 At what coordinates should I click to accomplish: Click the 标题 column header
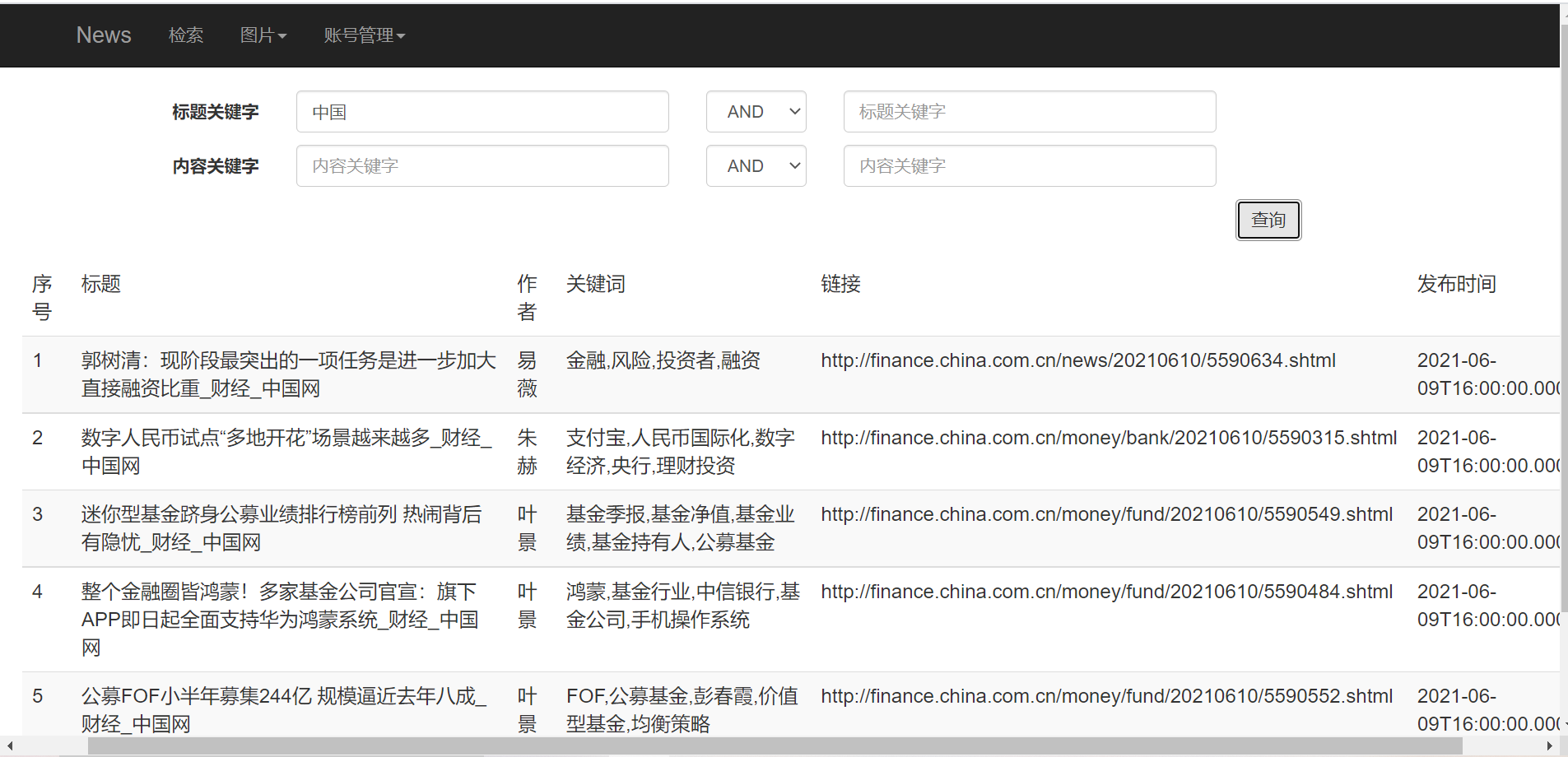point(101,284)
